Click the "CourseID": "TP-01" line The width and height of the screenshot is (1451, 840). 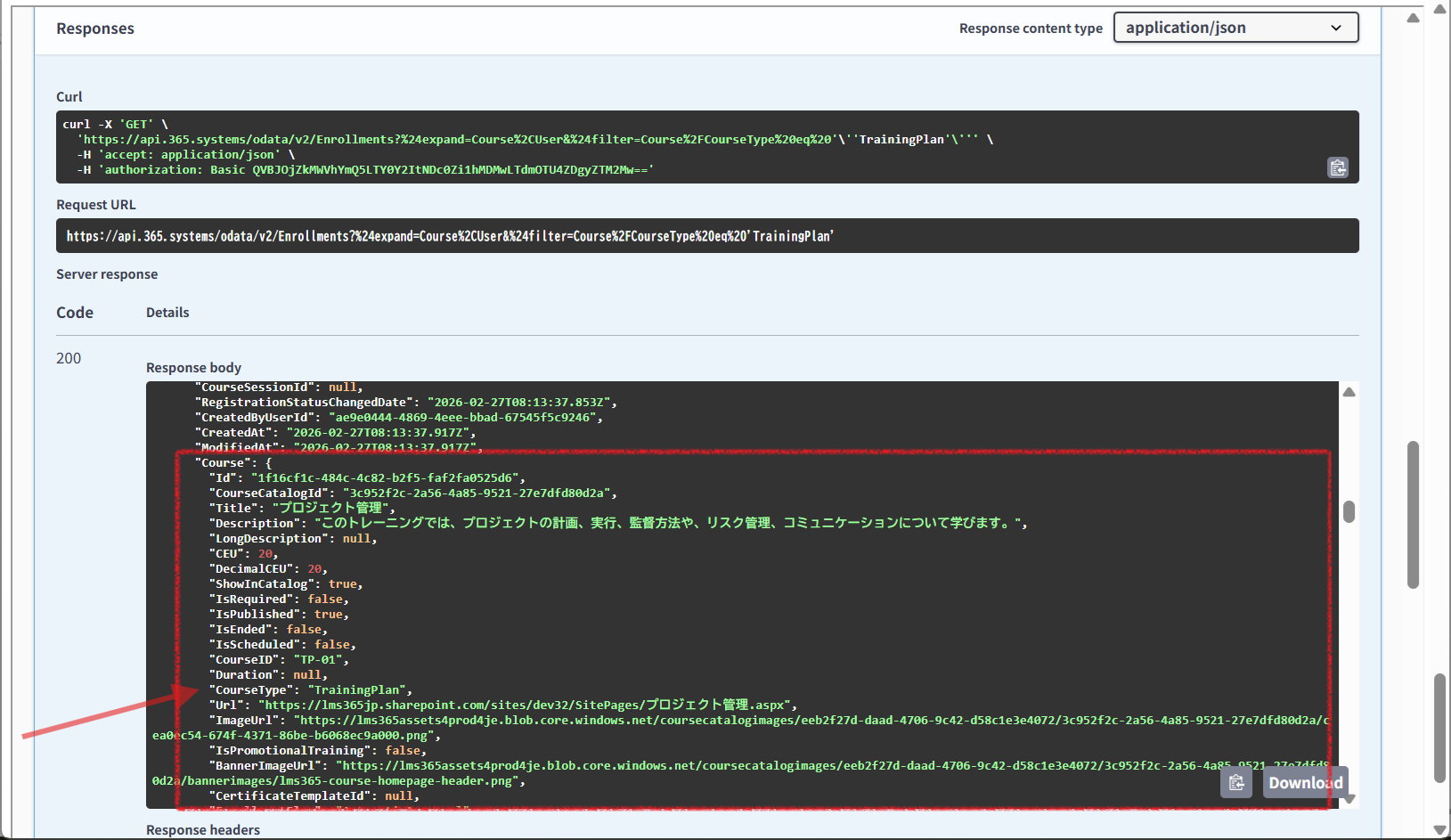(279, 660)
